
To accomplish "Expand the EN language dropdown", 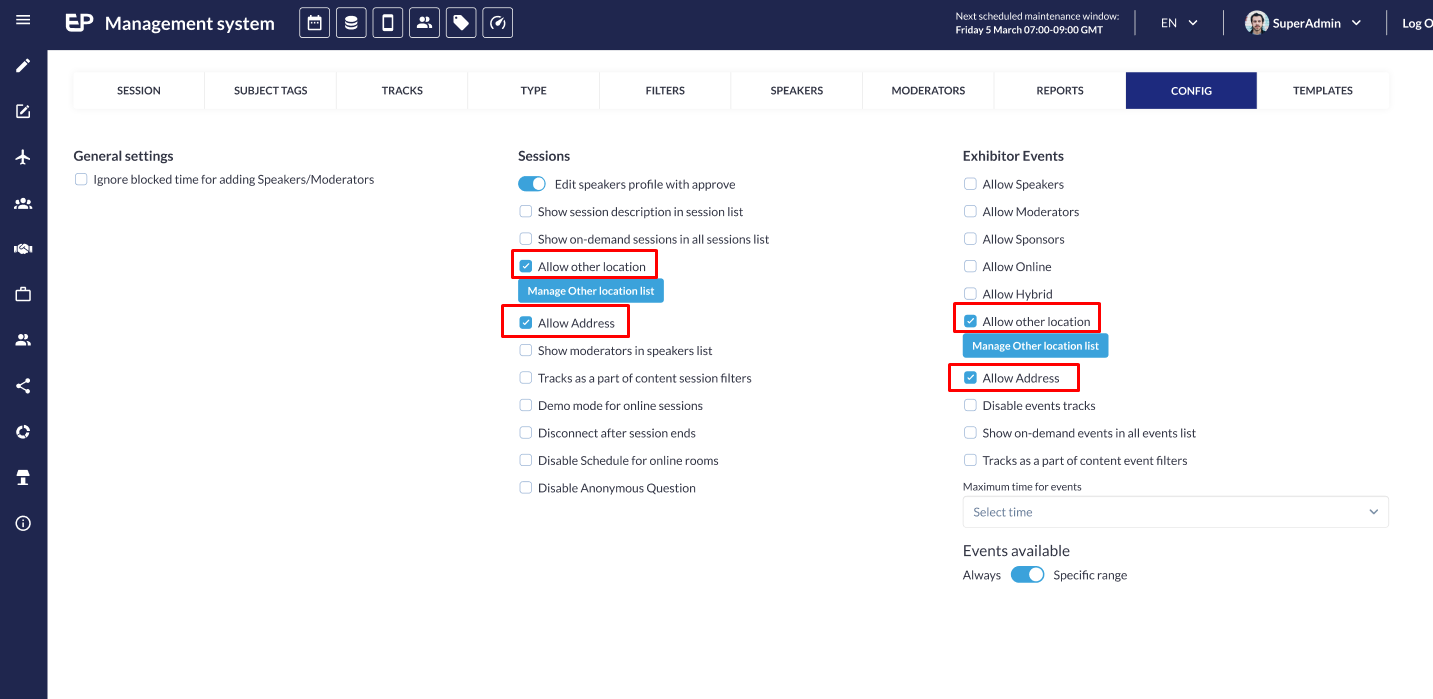I will [1180, 23].
